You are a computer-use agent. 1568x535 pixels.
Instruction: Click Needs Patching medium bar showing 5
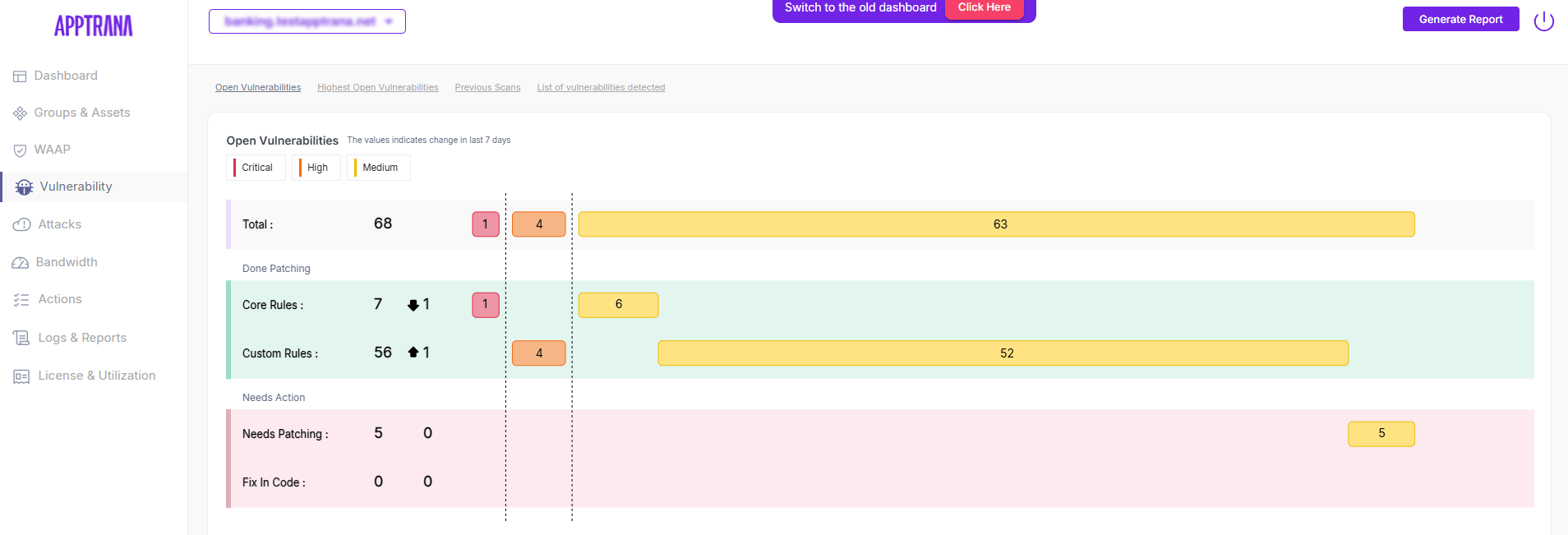1381,434
